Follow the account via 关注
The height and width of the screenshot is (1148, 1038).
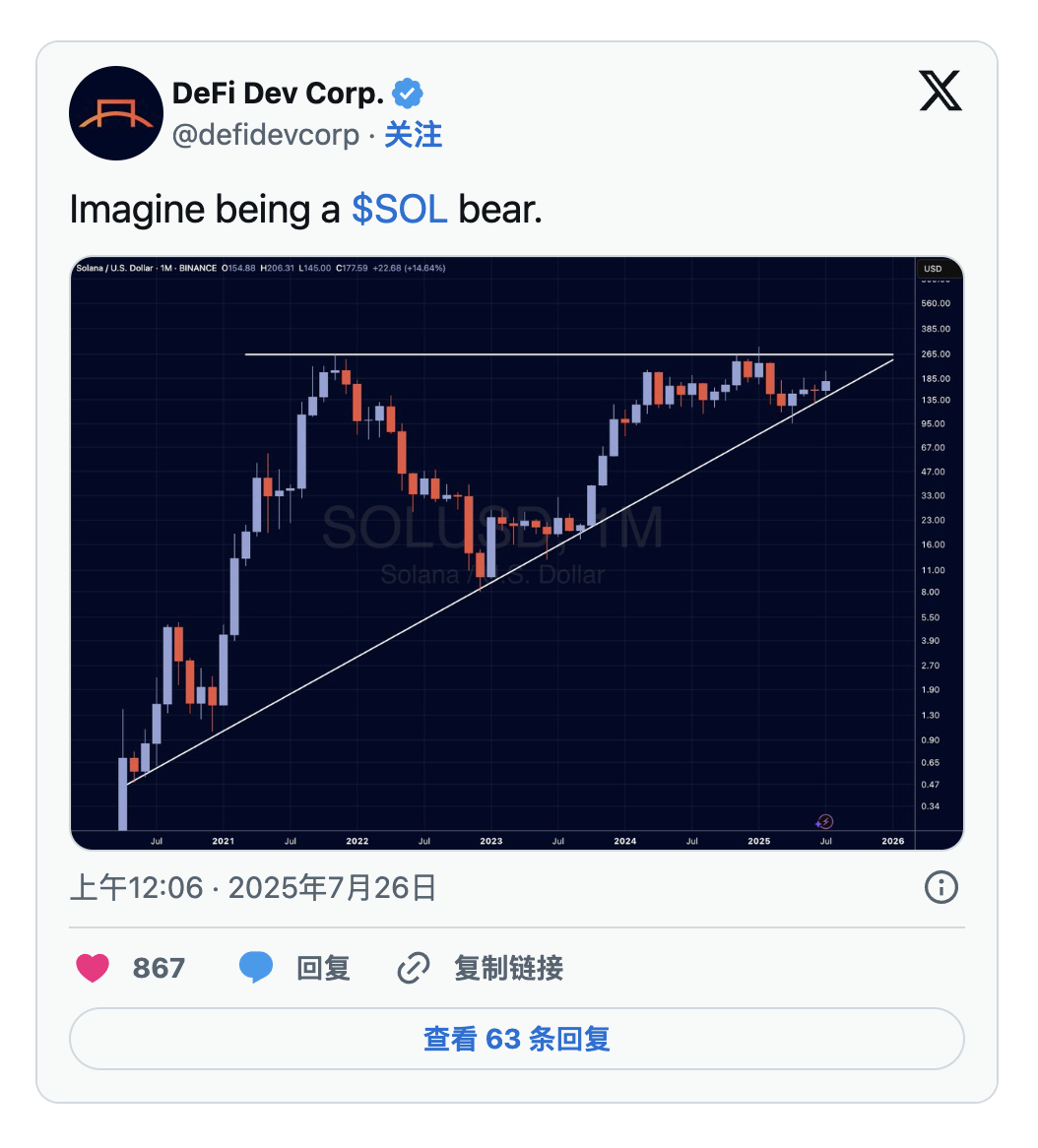(x=413, y=135)
